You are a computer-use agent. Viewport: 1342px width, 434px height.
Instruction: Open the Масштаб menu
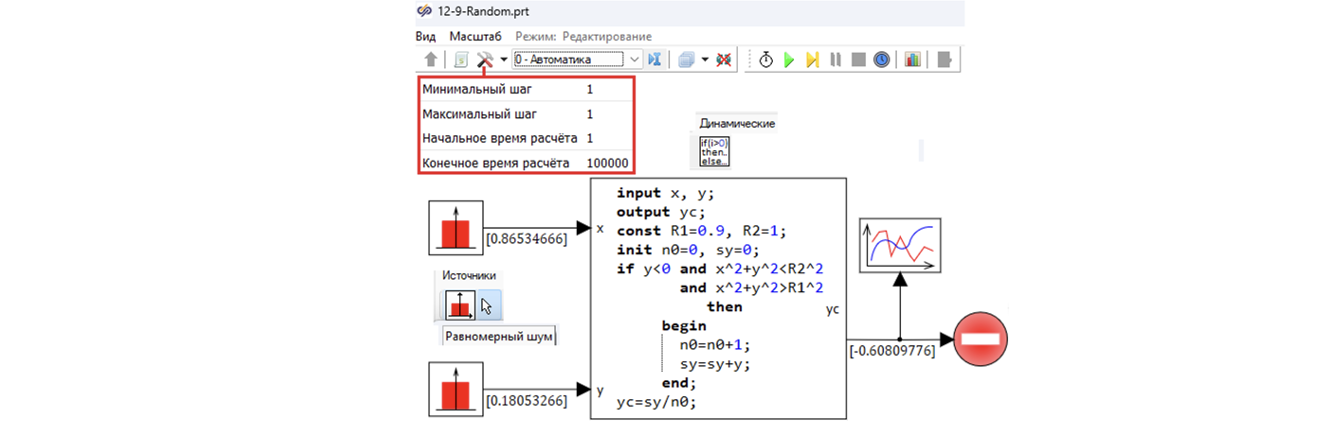(475, 35)
